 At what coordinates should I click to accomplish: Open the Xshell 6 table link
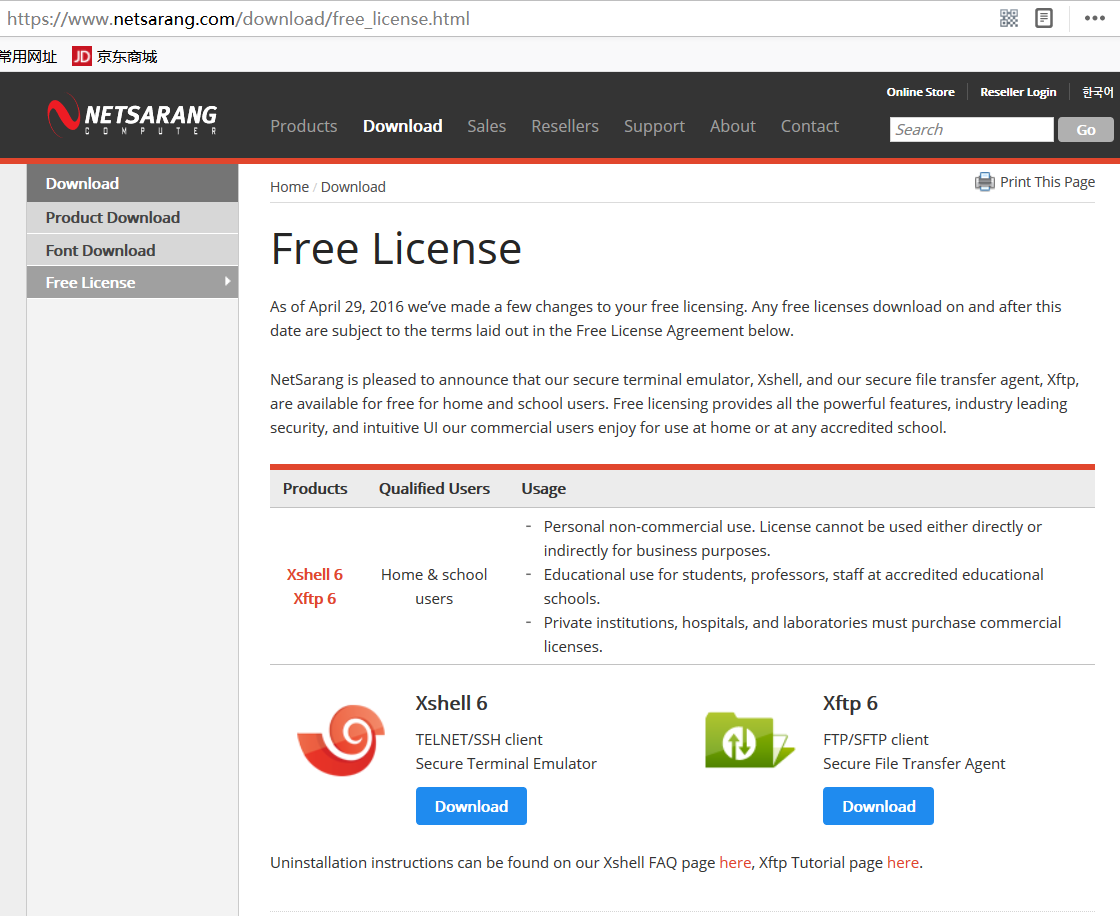tap(314, 574)
